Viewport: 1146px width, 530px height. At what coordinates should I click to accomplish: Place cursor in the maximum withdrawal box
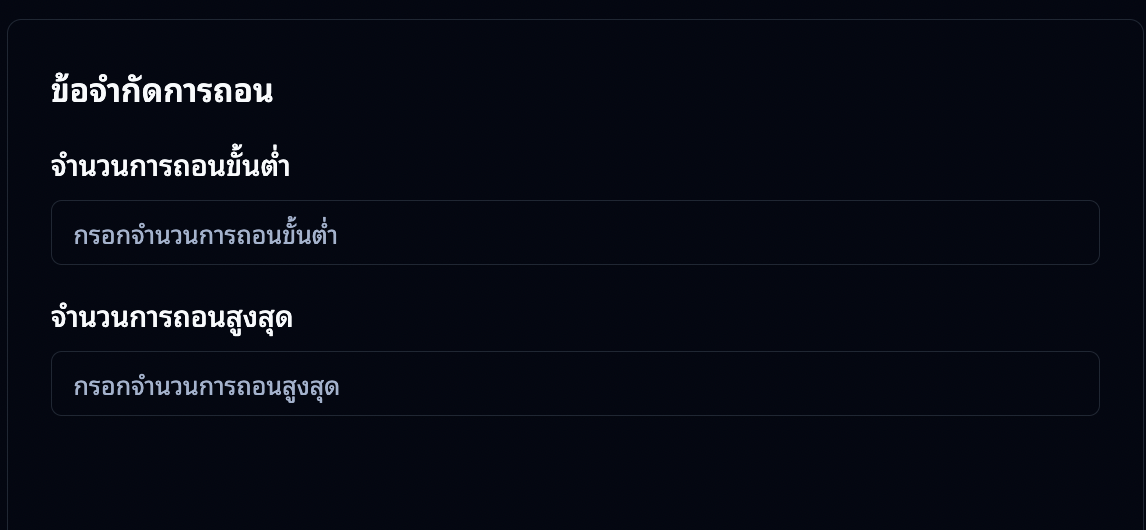point(575,384)
